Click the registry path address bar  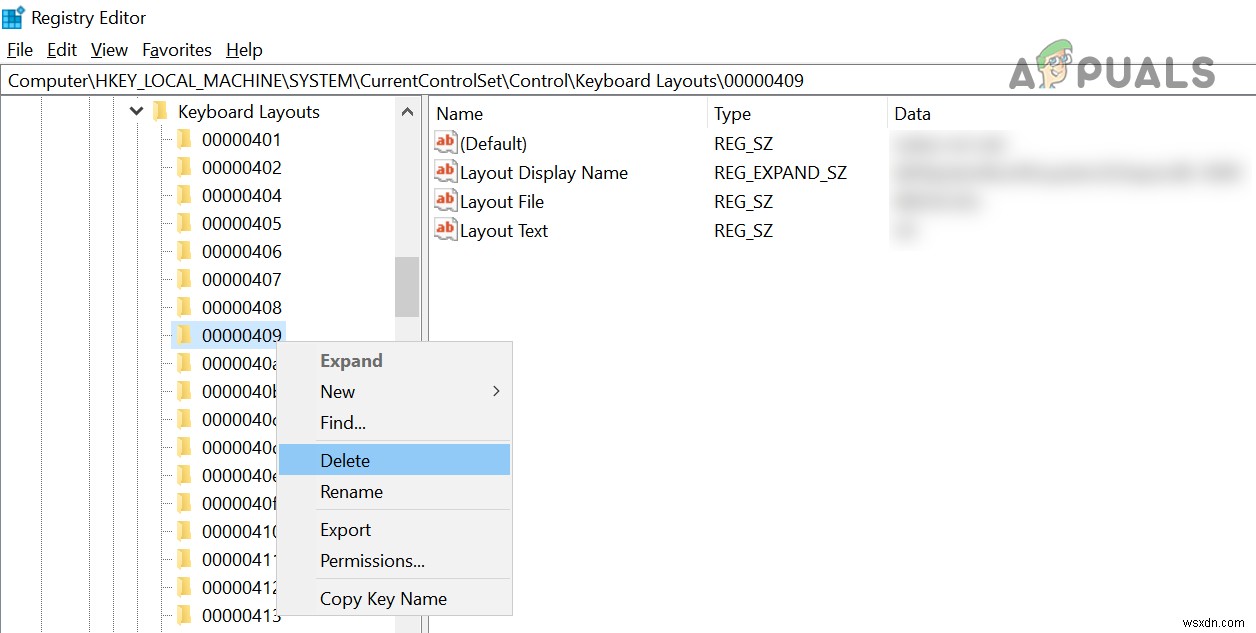(x=628, y=80)
